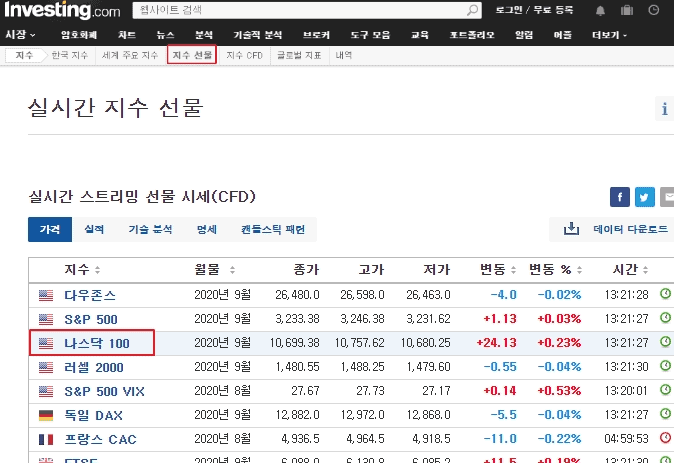
Task: Click green clock icon in S&P 500 row
Action: (665, 318)
